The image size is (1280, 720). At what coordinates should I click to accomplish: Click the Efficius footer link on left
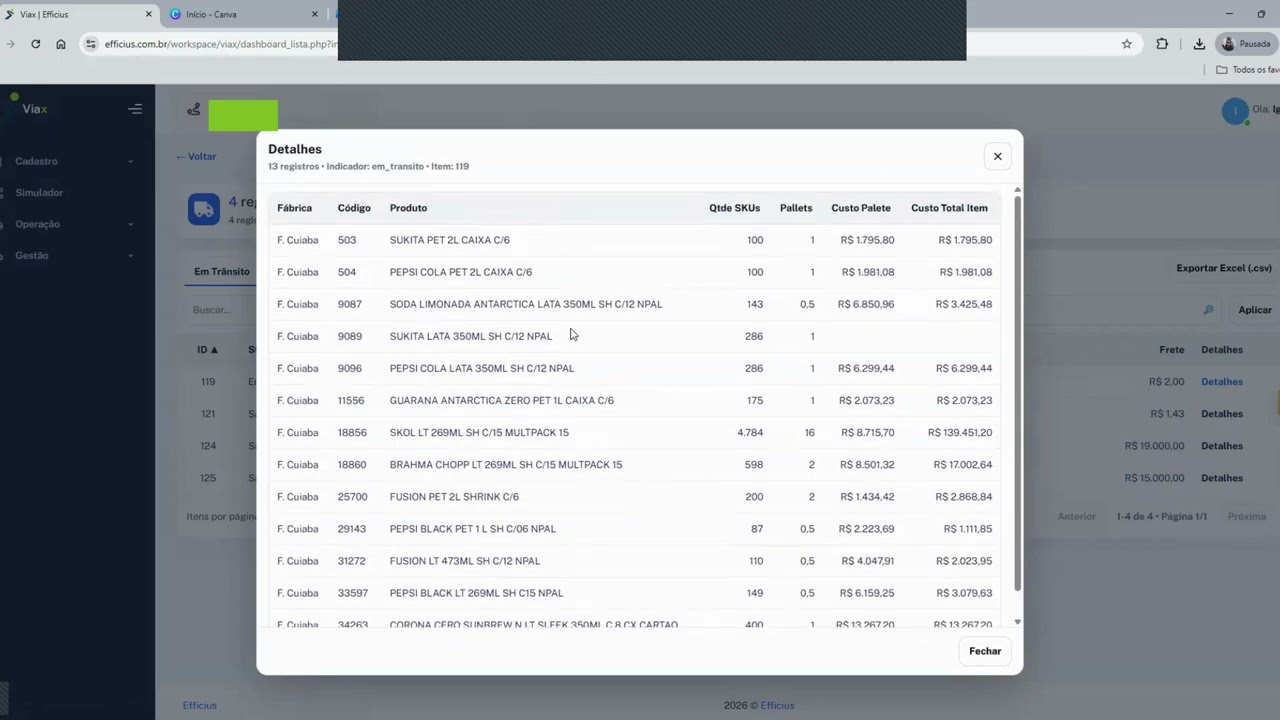(x=199, y=705)
